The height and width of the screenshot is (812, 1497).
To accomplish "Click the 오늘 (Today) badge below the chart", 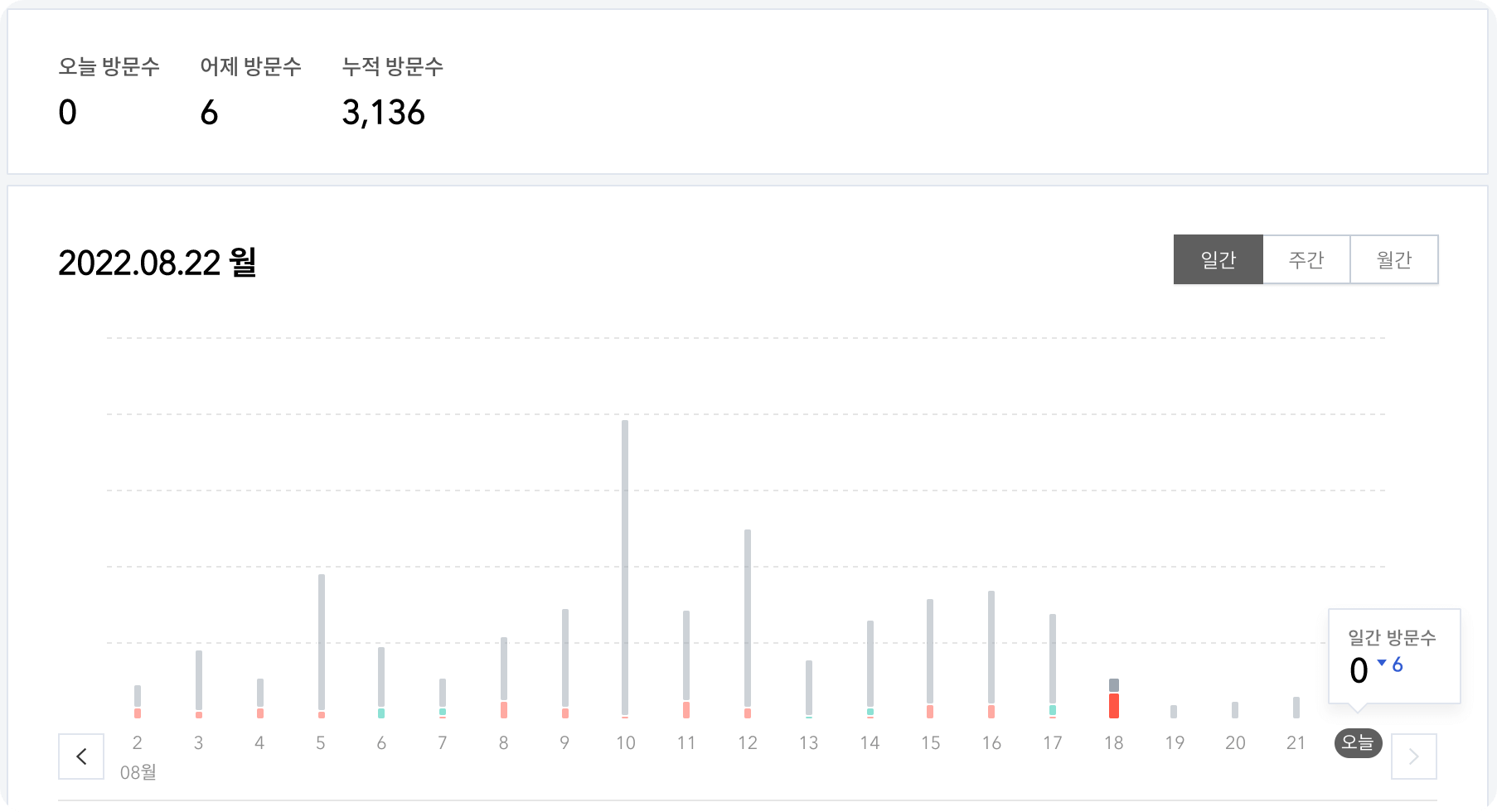I will tap(1357, 744).
